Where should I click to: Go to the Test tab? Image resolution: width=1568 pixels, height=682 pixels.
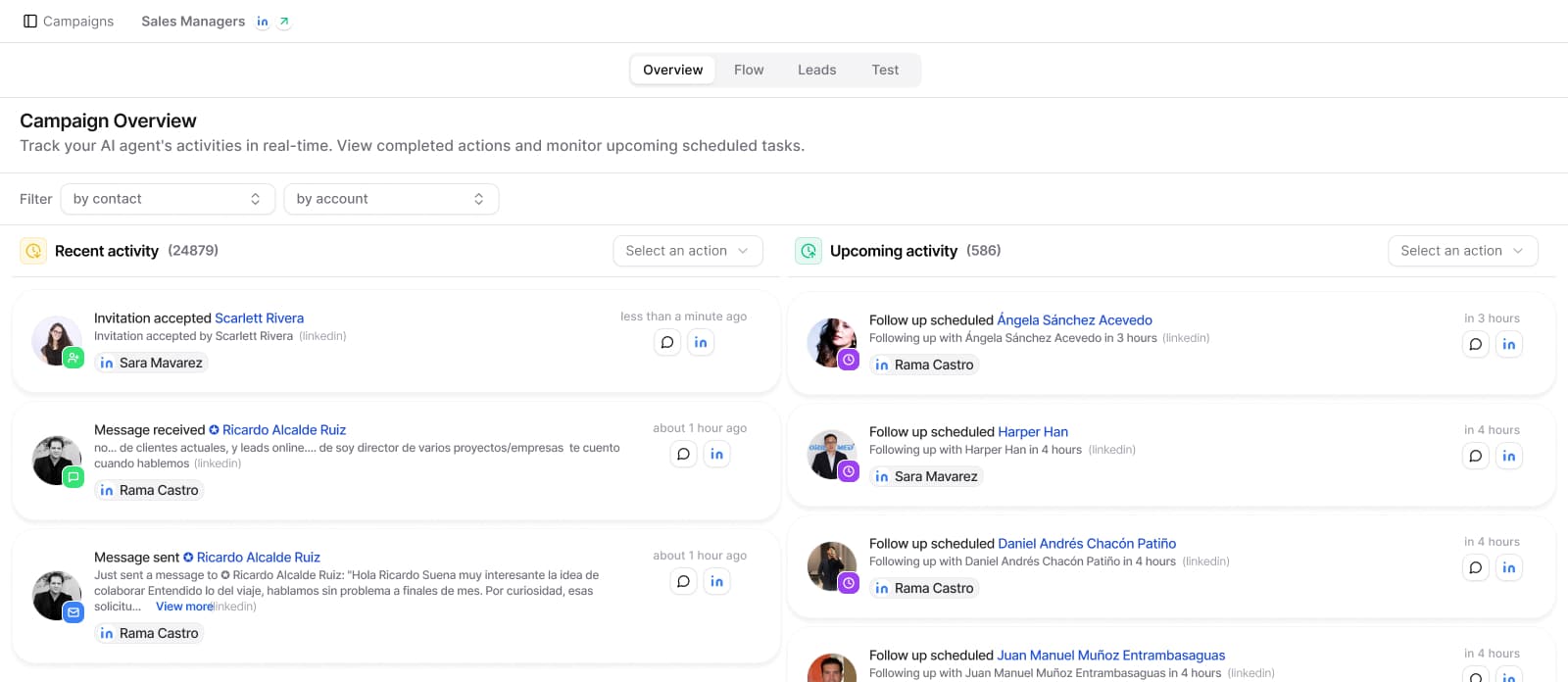pyautogui.click(x=885, y=70)
